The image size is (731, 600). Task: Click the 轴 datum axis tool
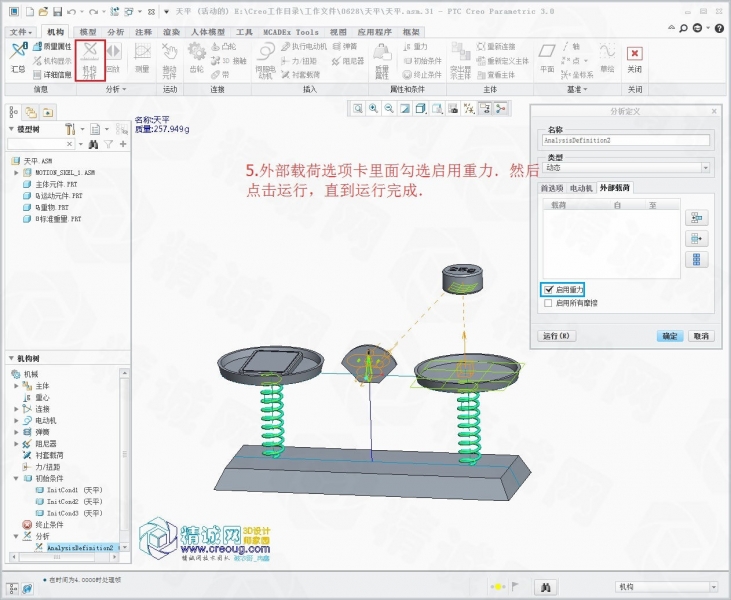pyautogui.click(x=571, y=46)
